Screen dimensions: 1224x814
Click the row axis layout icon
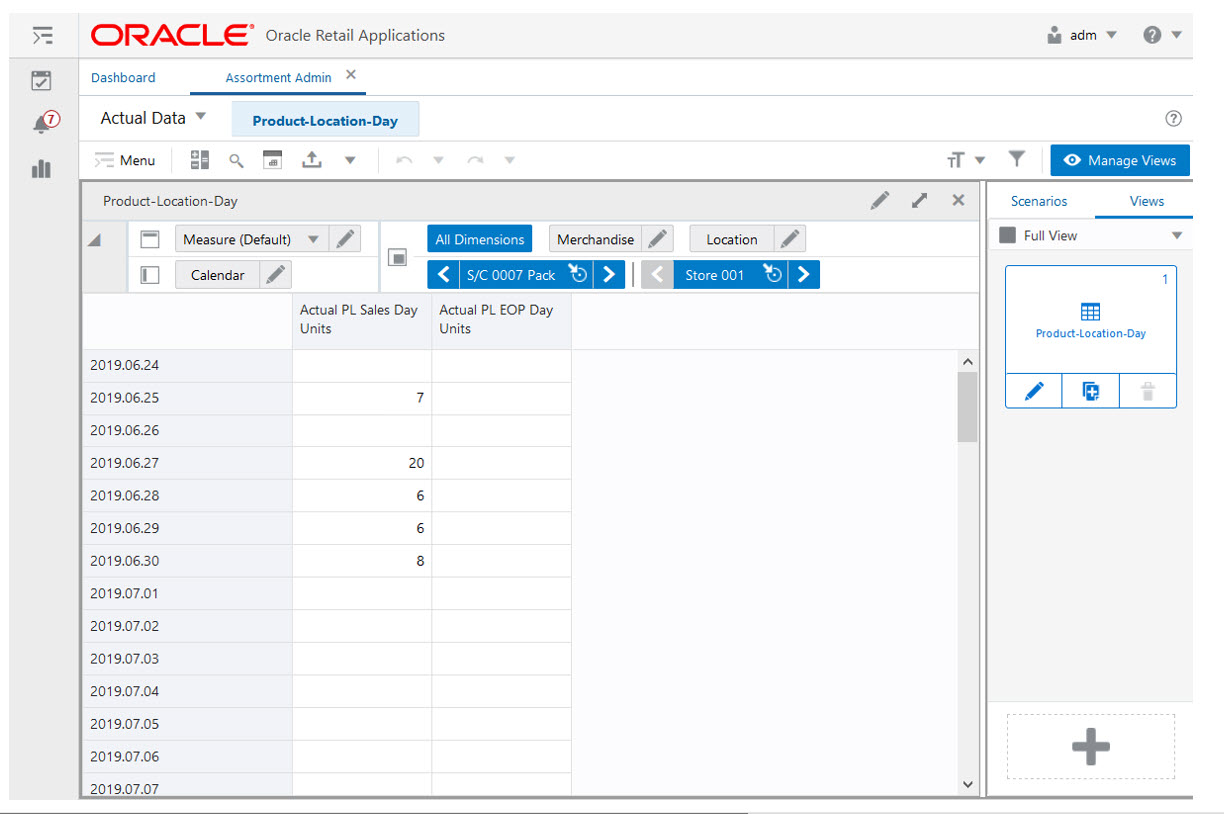tap(151, 275)
